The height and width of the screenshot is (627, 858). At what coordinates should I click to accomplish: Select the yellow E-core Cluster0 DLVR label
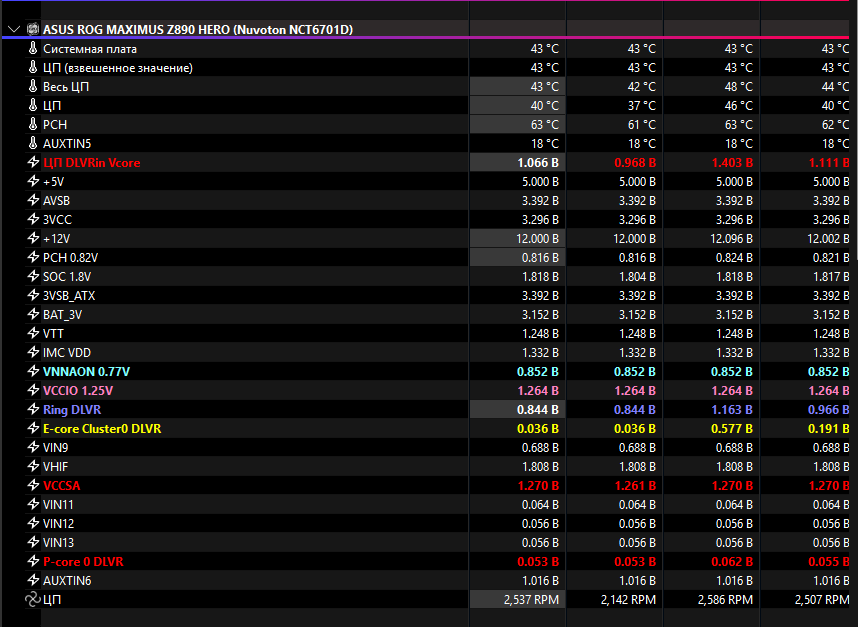point(102,428)
